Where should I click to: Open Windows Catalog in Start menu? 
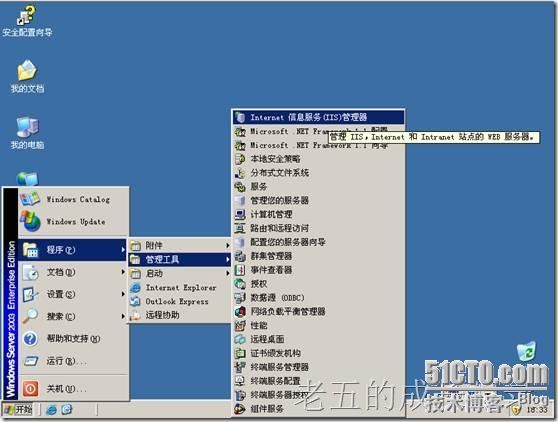(x=73, y=199)
